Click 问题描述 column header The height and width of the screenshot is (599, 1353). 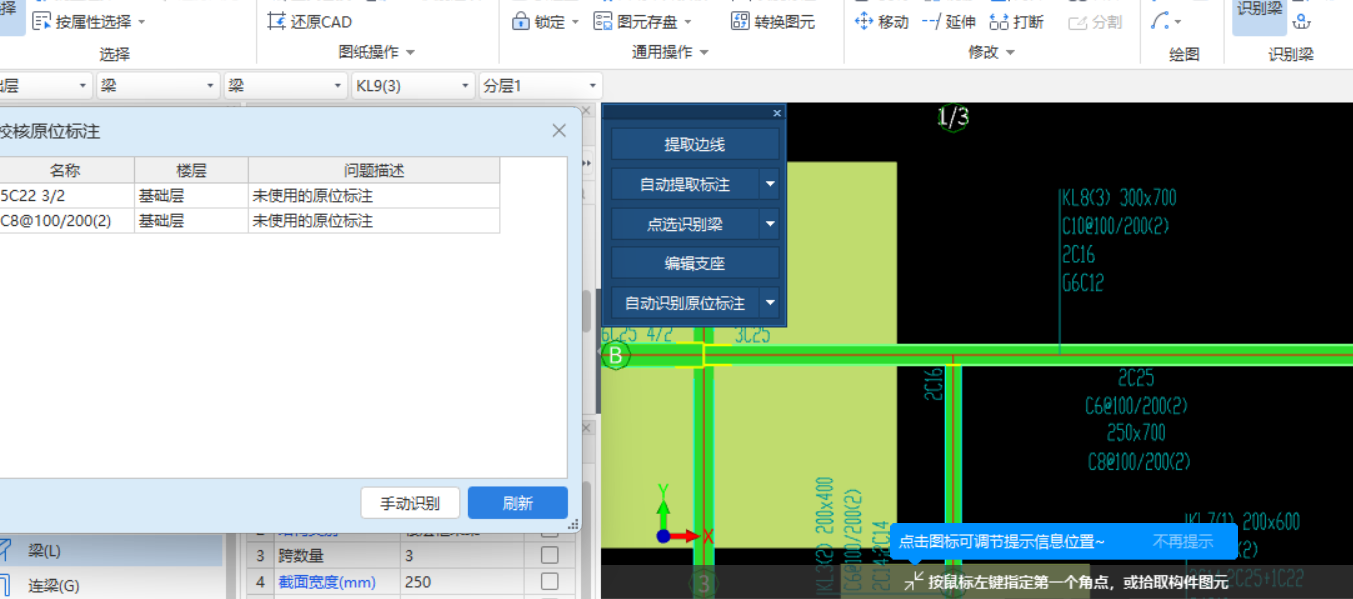374,170
